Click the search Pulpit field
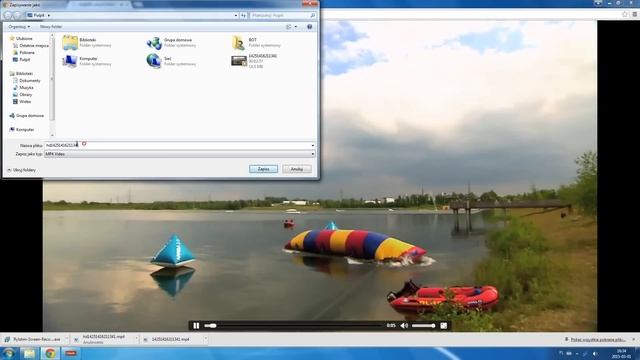Screen dimensions: 640x360 tap(282, 15)
